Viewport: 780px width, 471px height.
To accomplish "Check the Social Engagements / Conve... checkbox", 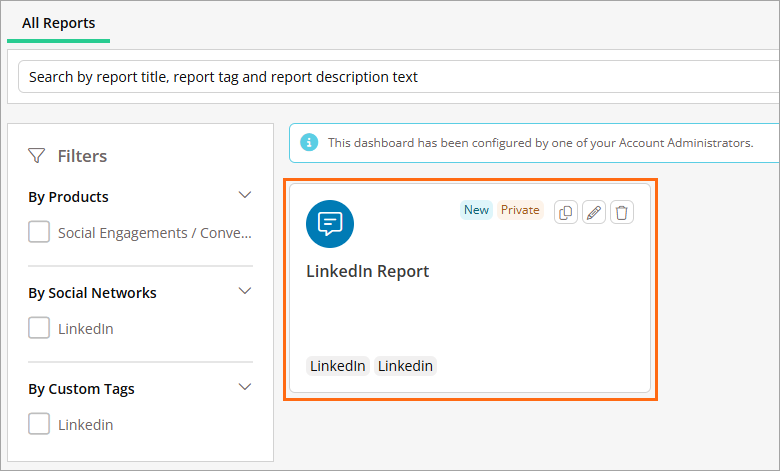I will click(39, 232).
